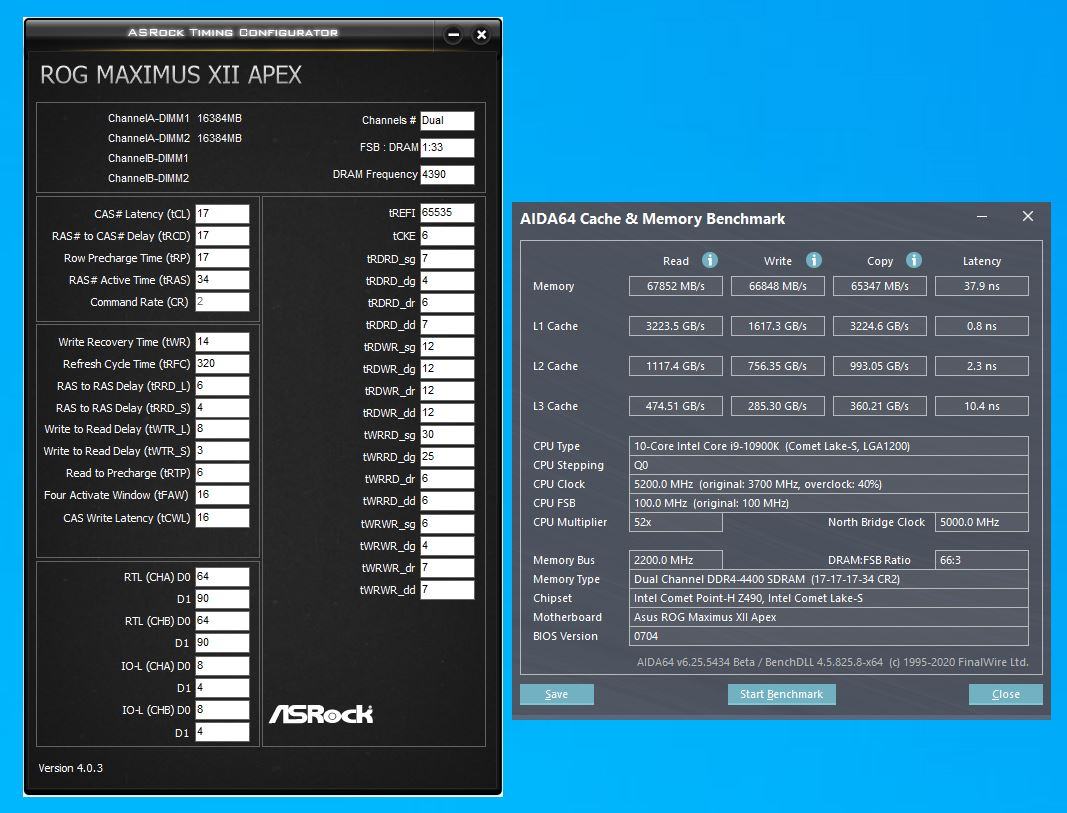Click the CAS# Latency (tCL) field
The height and width of the screenshot is (813, 1067).
coord(223,214)
